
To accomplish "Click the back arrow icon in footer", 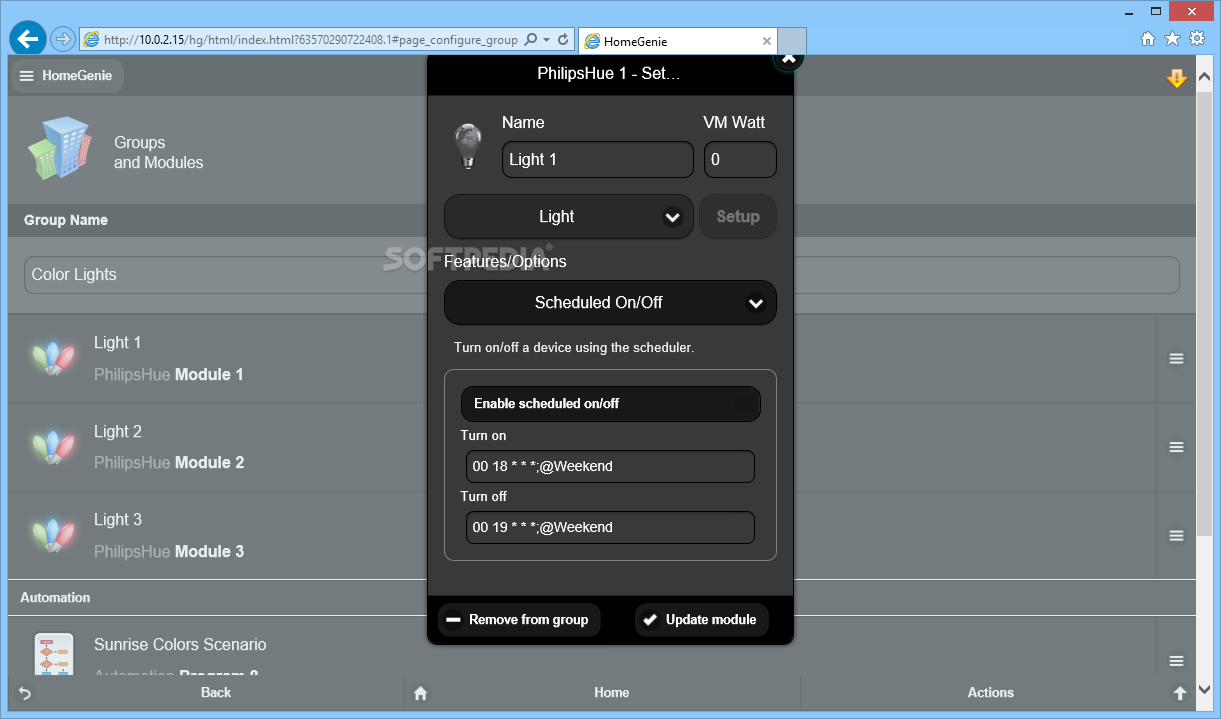I will (x=24, y=693).
